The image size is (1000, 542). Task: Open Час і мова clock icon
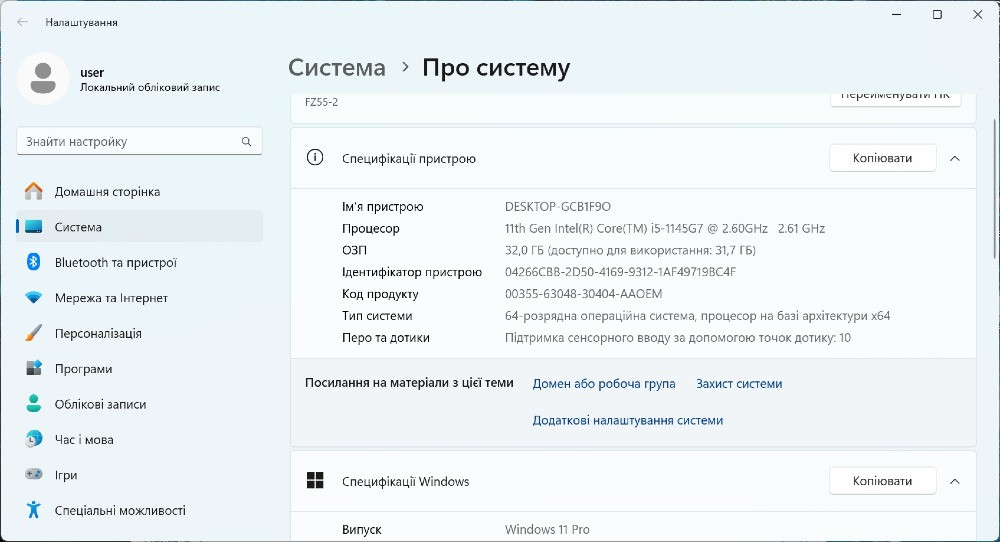(x=34, y=440)
